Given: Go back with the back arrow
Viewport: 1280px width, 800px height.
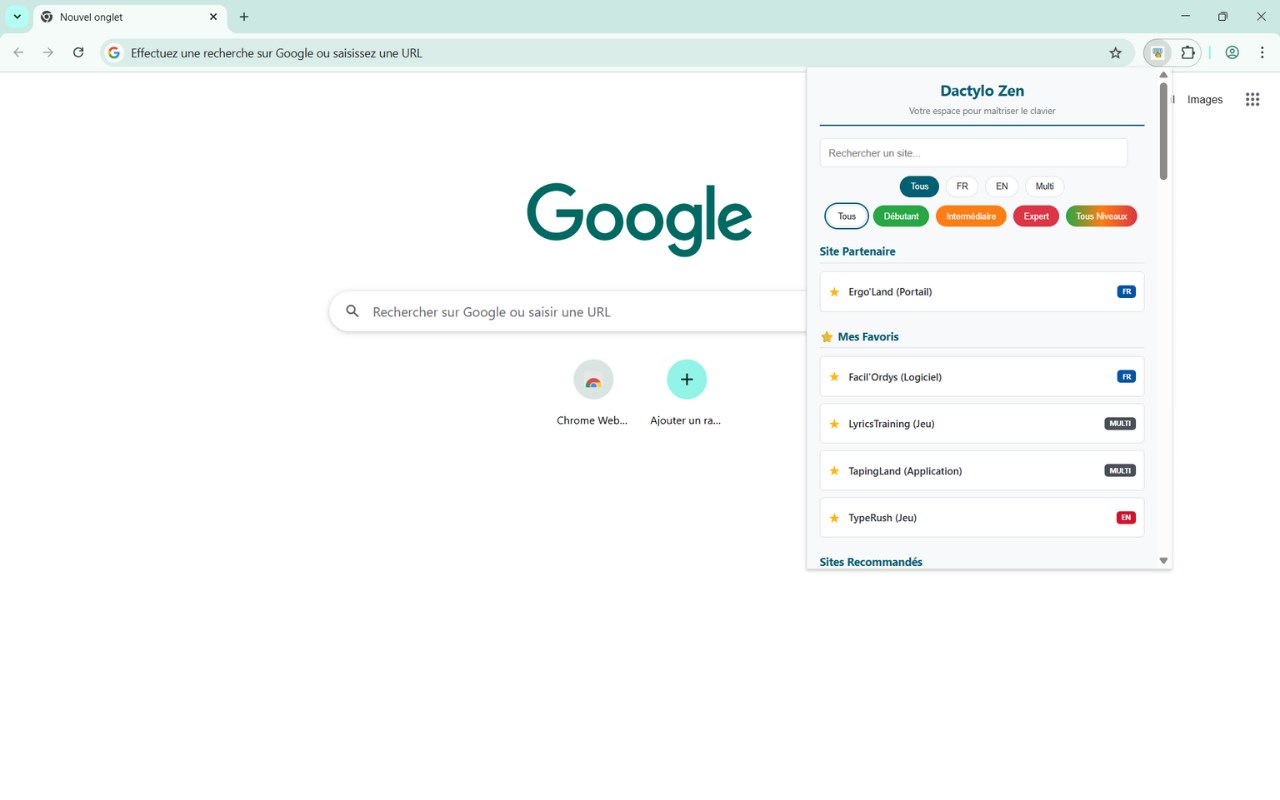Looking at the screenshot, I should [x=18, y=53].
